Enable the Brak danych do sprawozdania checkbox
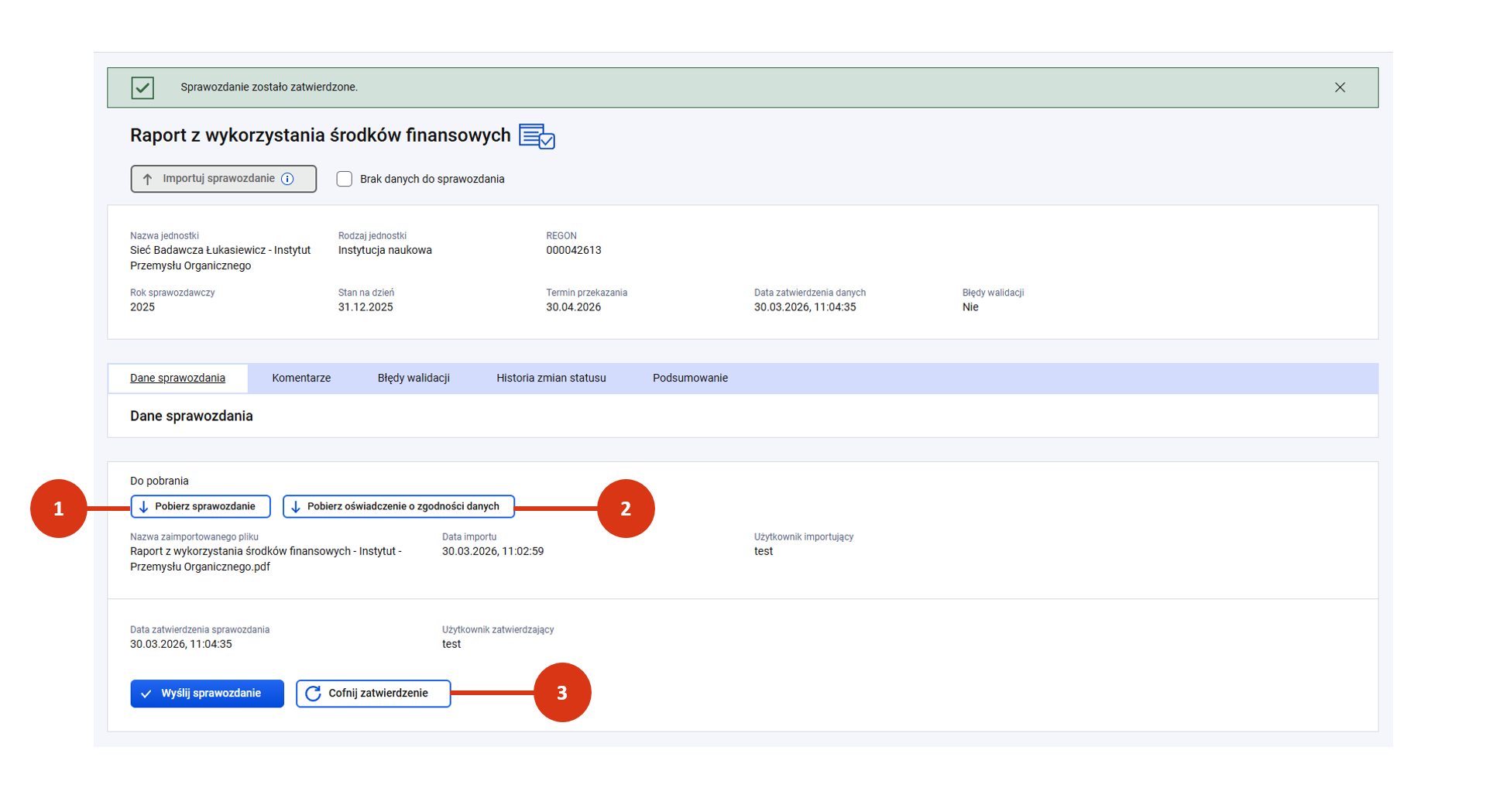This screenshot has width=1486, height=812. tap(345, 179)
